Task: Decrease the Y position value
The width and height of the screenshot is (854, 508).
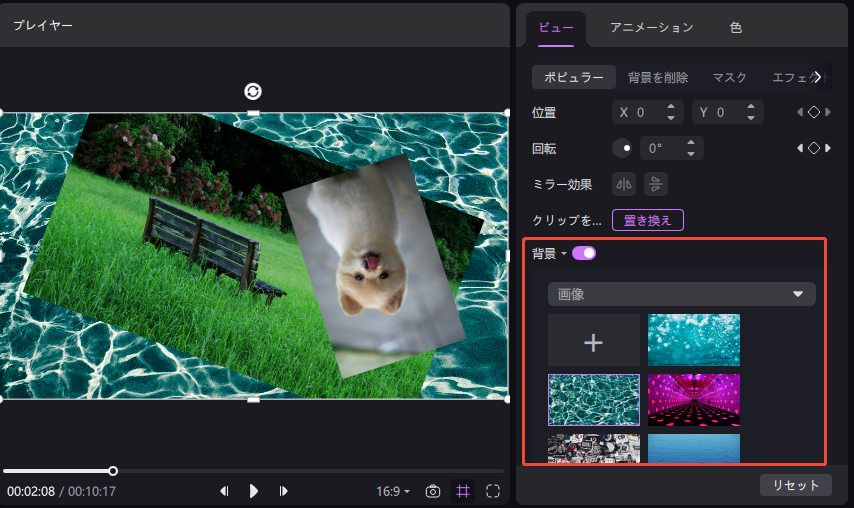Action: [751, 118]
